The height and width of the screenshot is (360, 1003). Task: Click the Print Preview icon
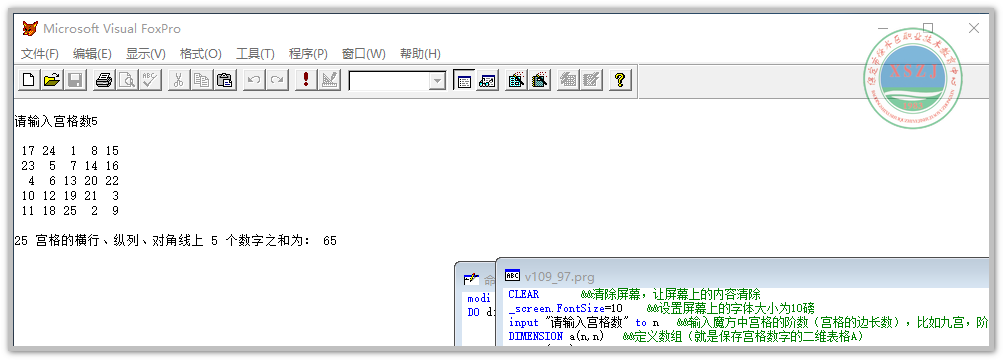click(x=127, y=80)
